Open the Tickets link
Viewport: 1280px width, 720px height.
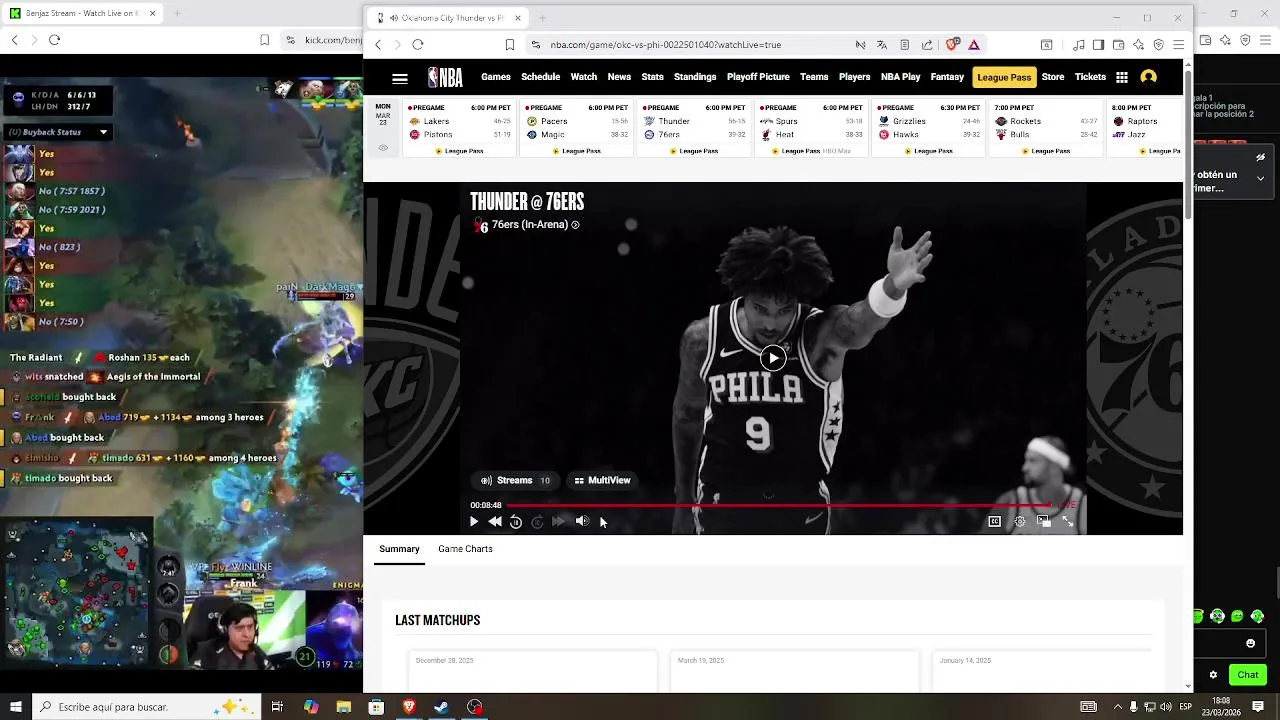(x=1090, y=77)
